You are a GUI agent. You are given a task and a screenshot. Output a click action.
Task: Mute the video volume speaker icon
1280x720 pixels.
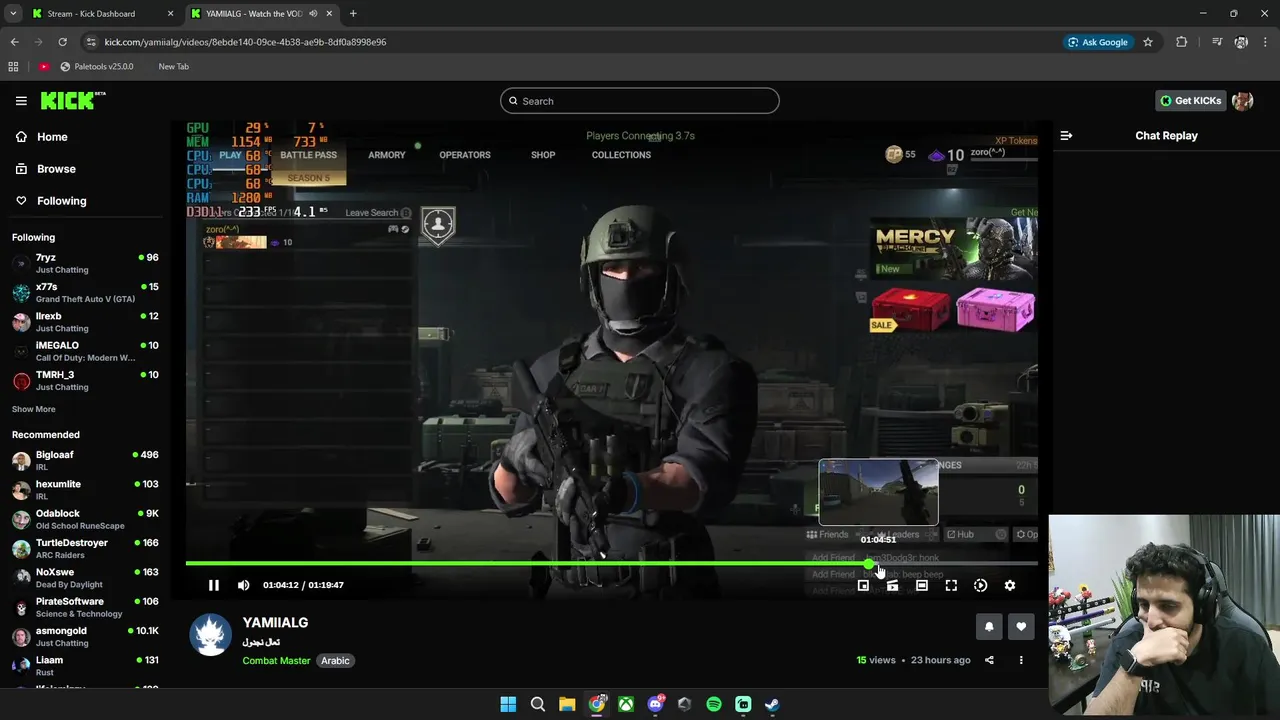click(244, 585)
